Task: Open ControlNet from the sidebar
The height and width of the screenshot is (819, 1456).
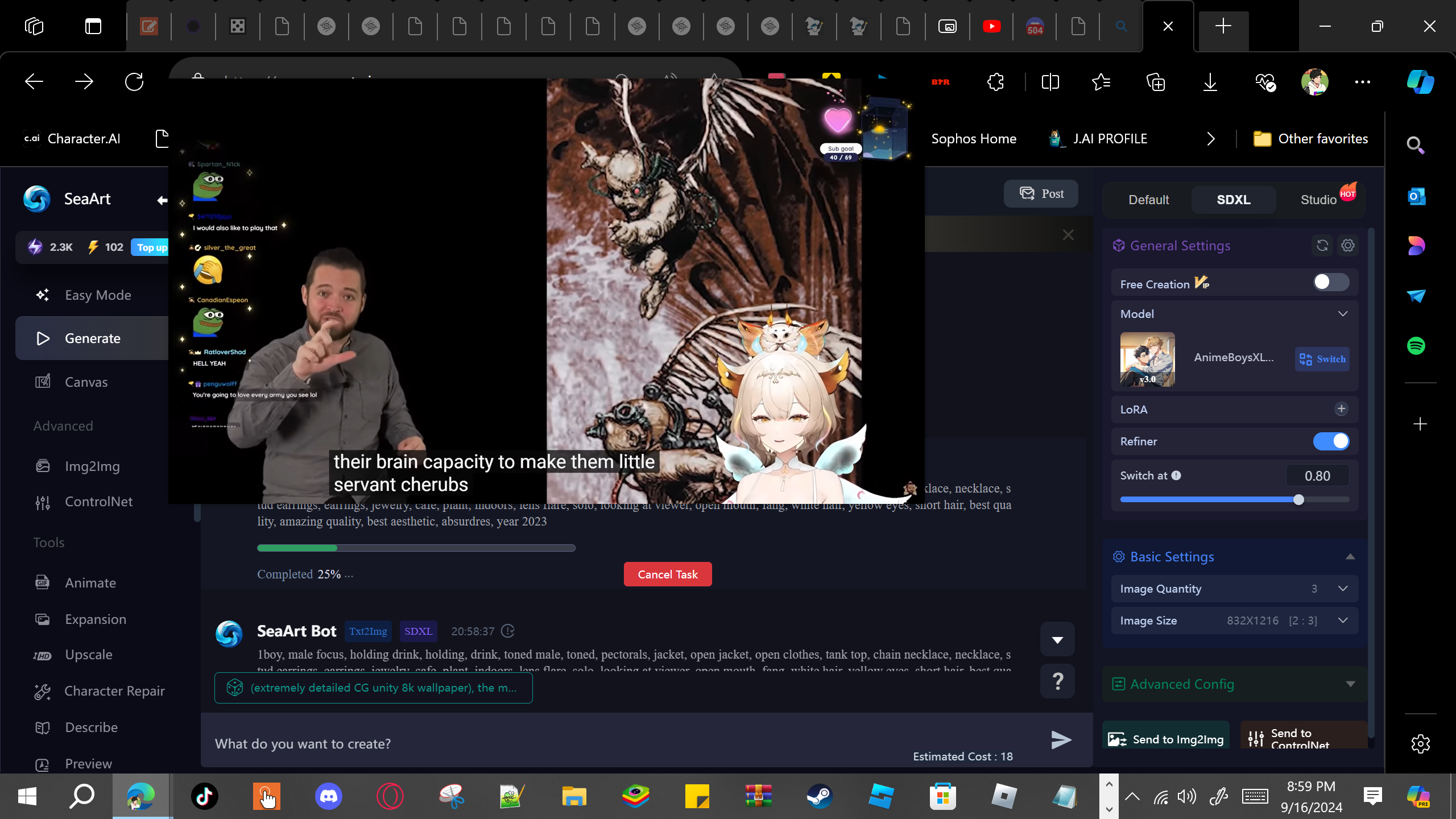Action: click(98, 502)
